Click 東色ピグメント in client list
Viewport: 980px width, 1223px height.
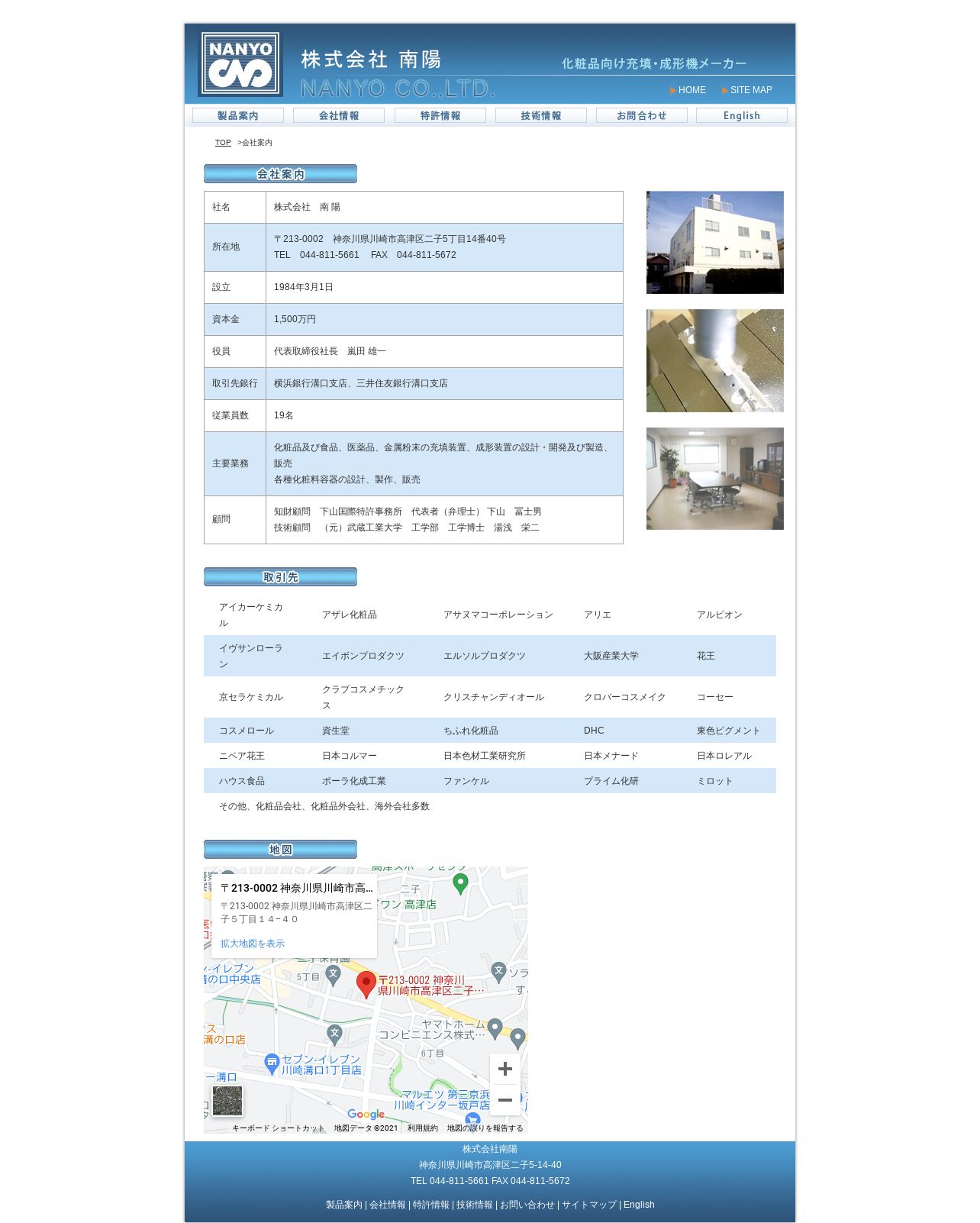(x=729, y=731)
